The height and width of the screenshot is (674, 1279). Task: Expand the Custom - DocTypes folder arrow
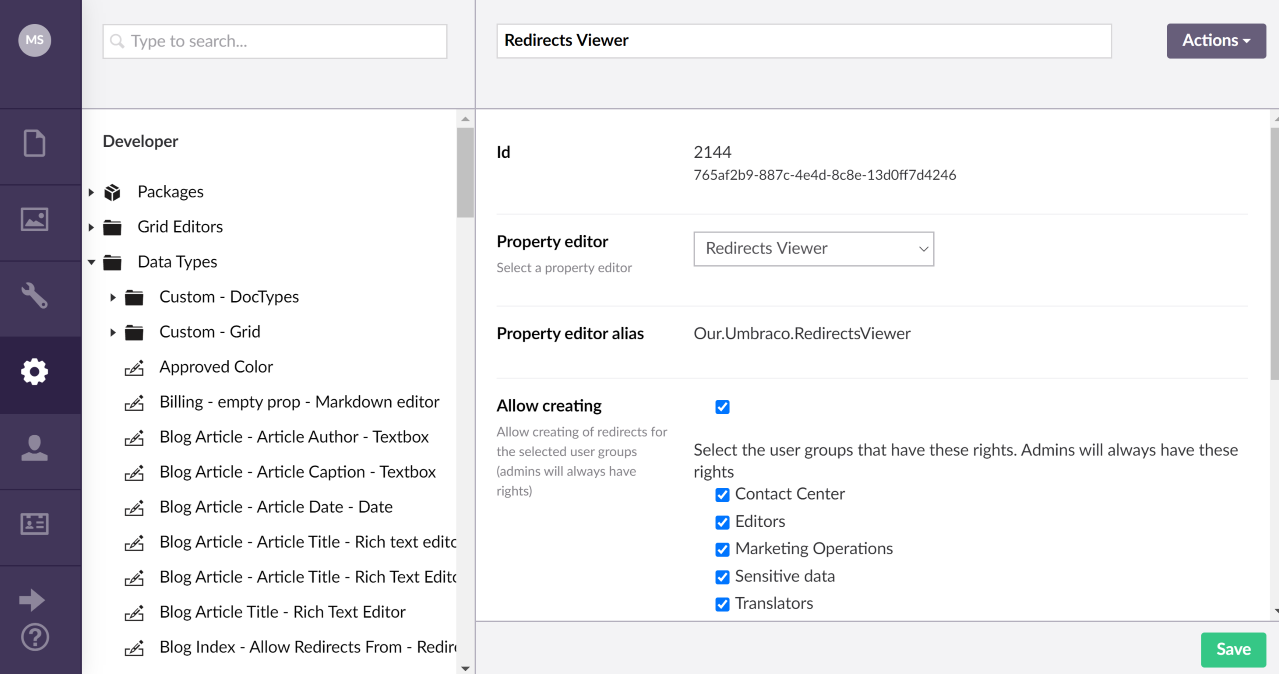(113, 297)
